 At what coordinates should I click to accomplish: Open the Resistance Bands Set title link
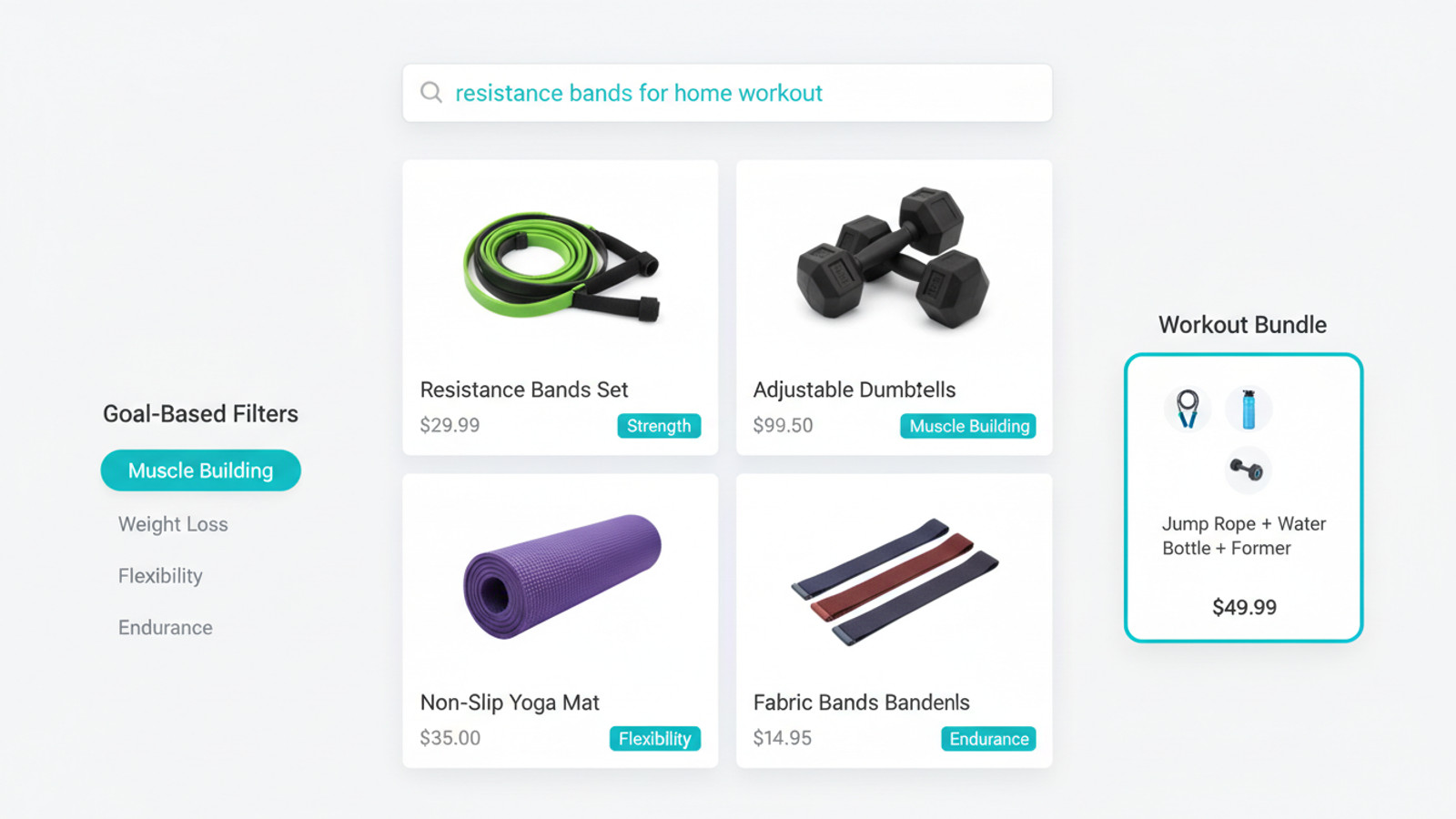pos(524,389)
